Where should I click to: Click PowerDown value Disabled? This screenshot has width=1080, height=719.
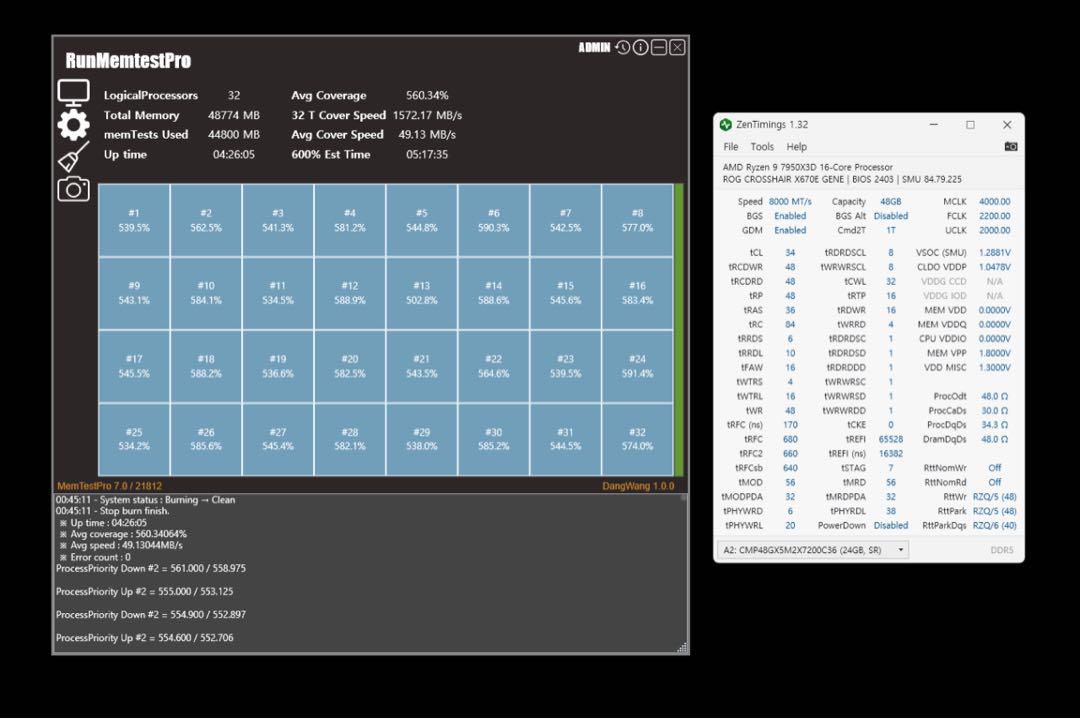891,525
